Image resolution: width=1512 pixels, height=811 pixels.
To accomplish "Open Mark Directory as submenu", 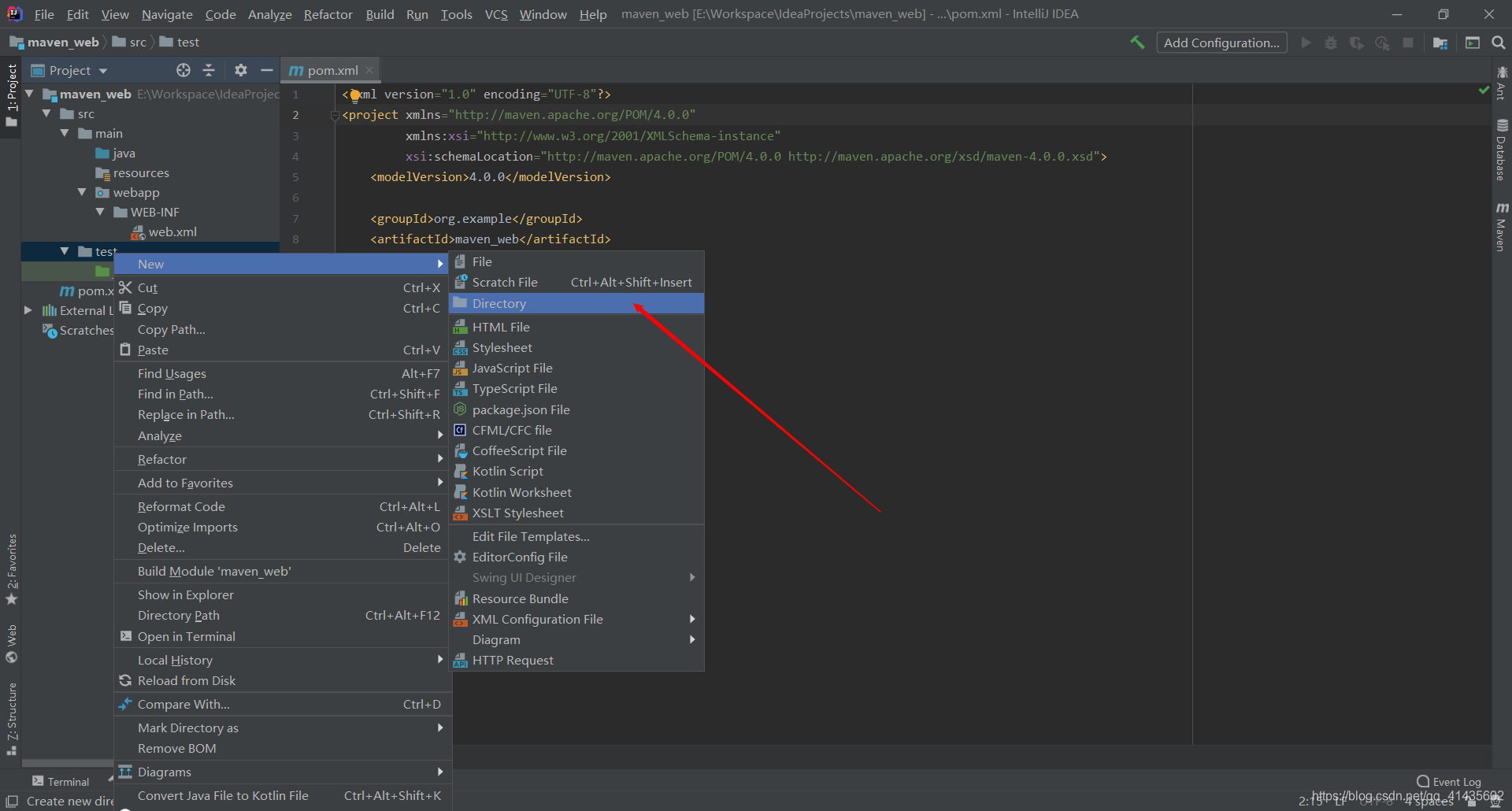I will click(x=282, y=728).
